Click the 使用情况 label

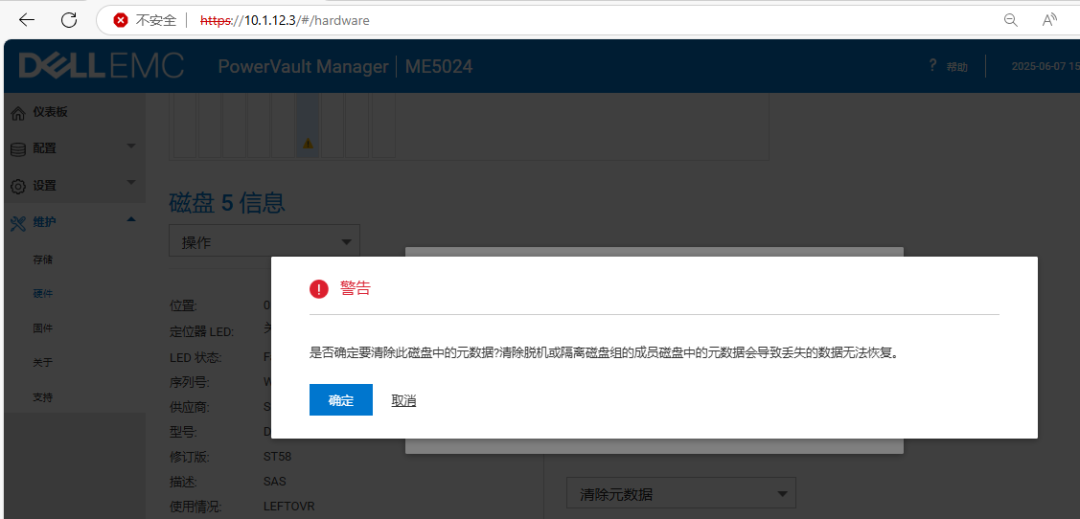point(195,507)
